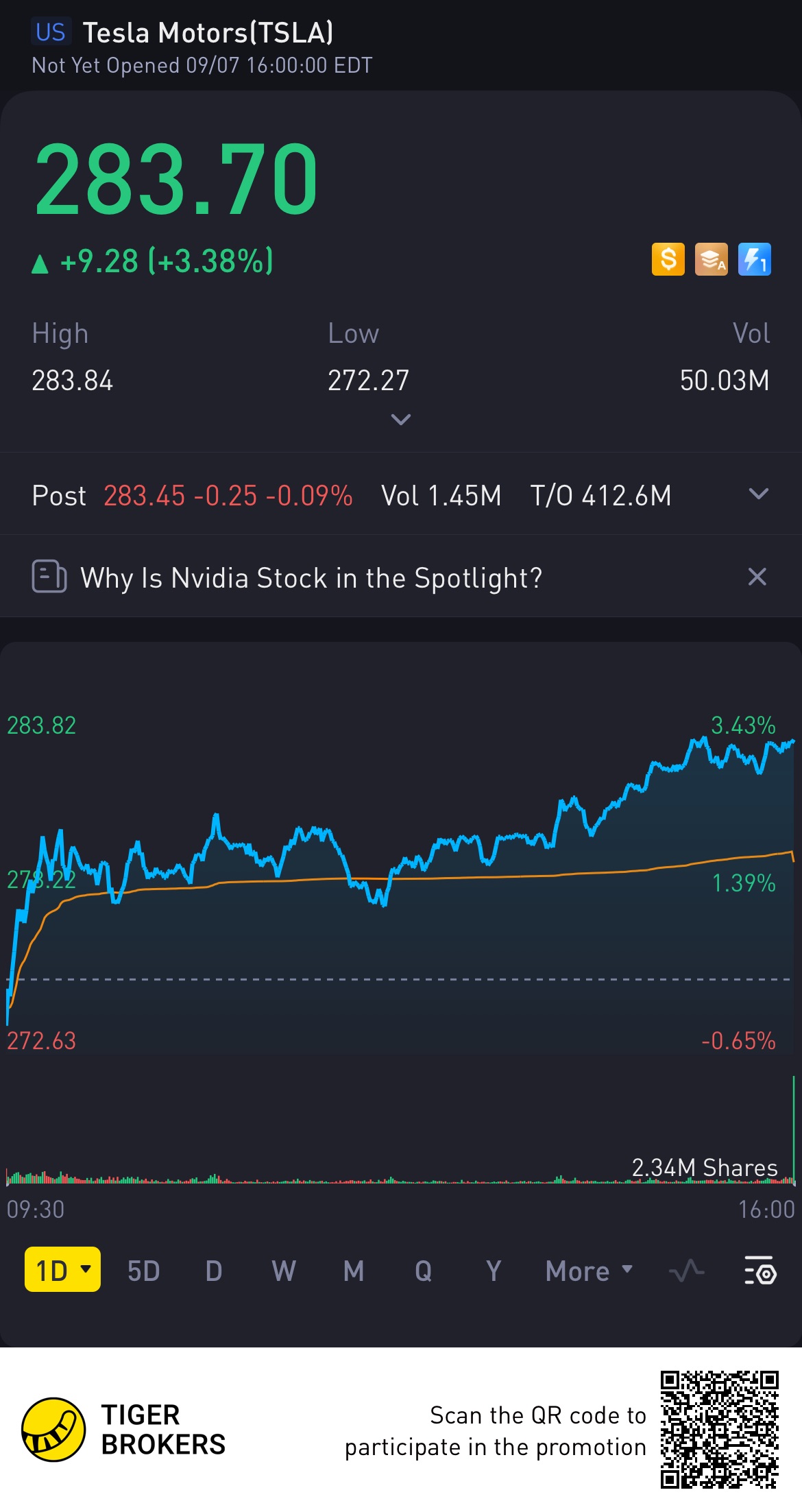The image size is (802, 1512).
Task: Tap the Tiger Brokers logo
Action: pyautogui.click(x=53, y=1430)
